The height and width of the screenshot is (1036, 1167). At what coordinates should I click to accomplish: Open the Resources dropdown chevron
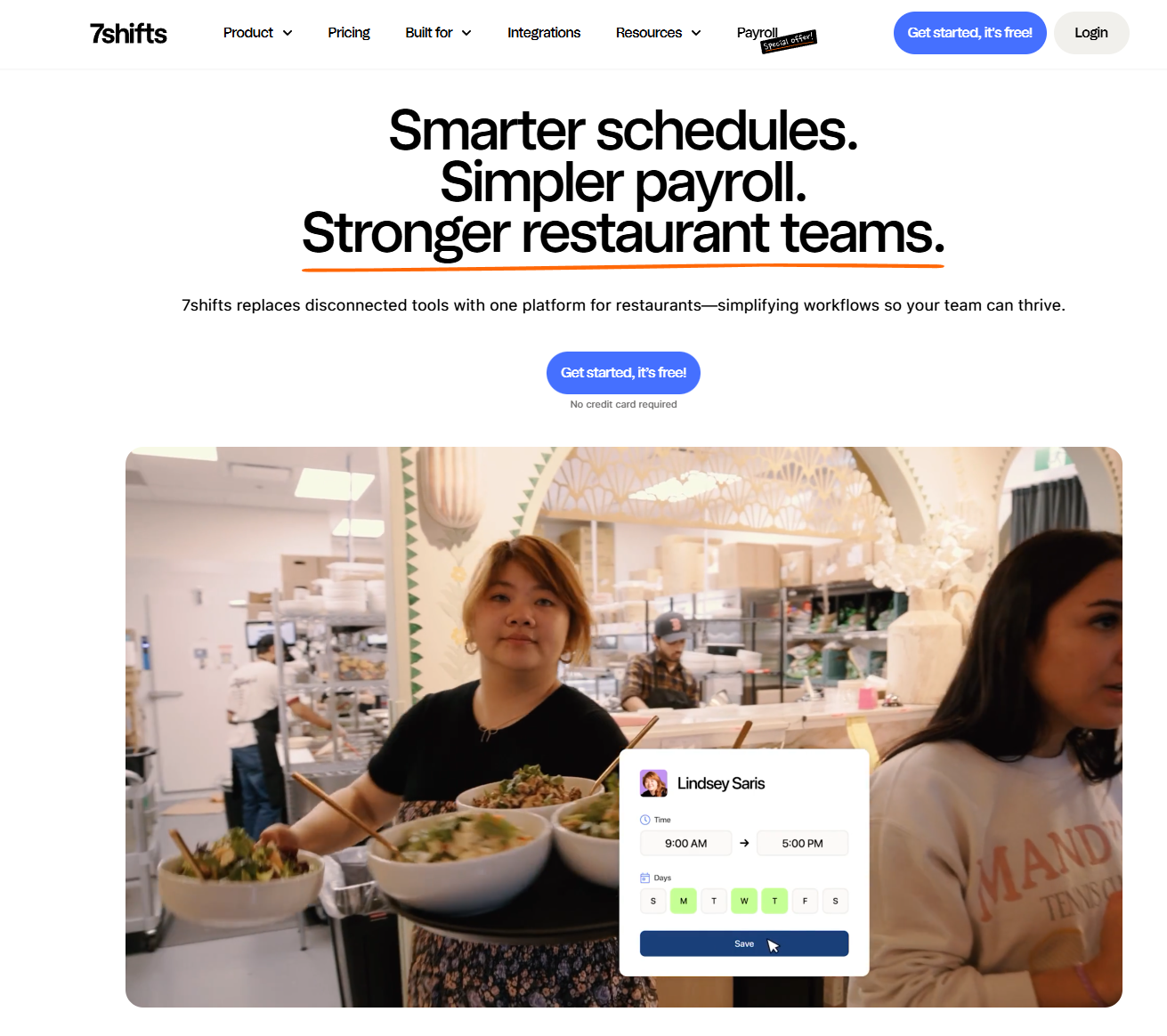point(696,33)
